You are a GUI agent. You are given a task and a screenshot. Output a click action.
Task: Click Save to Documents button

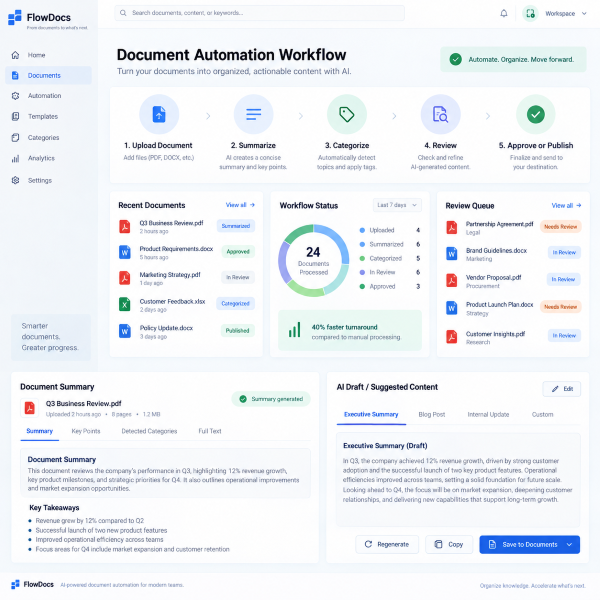530,544
